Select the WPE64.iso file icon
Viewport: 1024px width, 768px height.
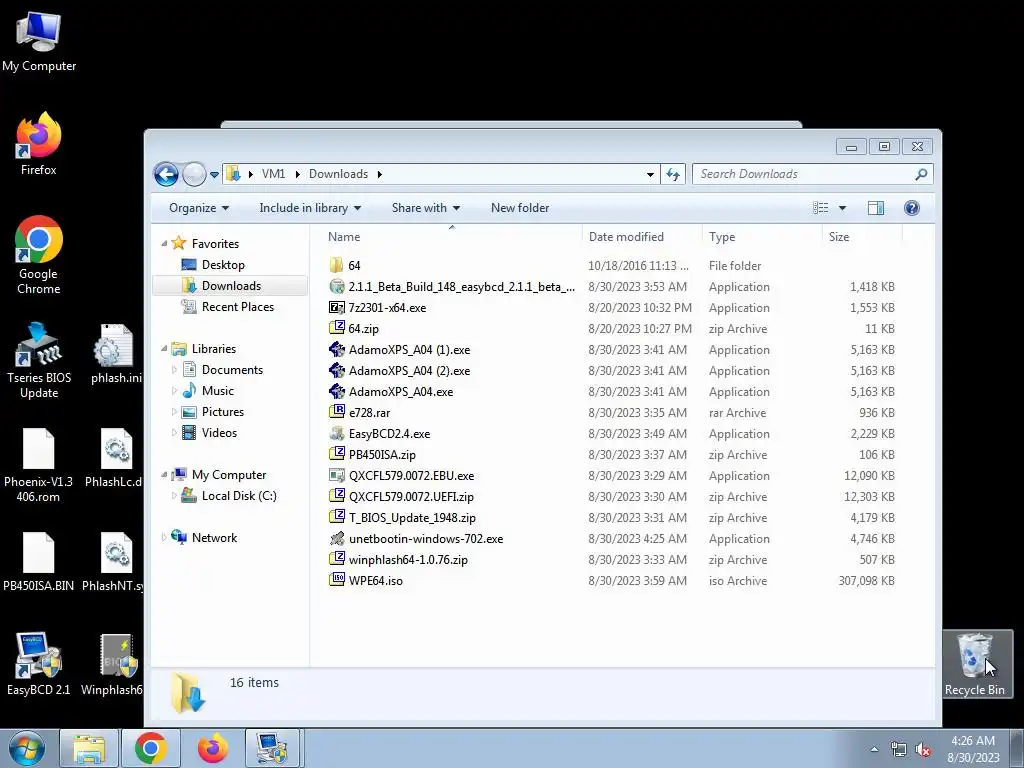336,580
